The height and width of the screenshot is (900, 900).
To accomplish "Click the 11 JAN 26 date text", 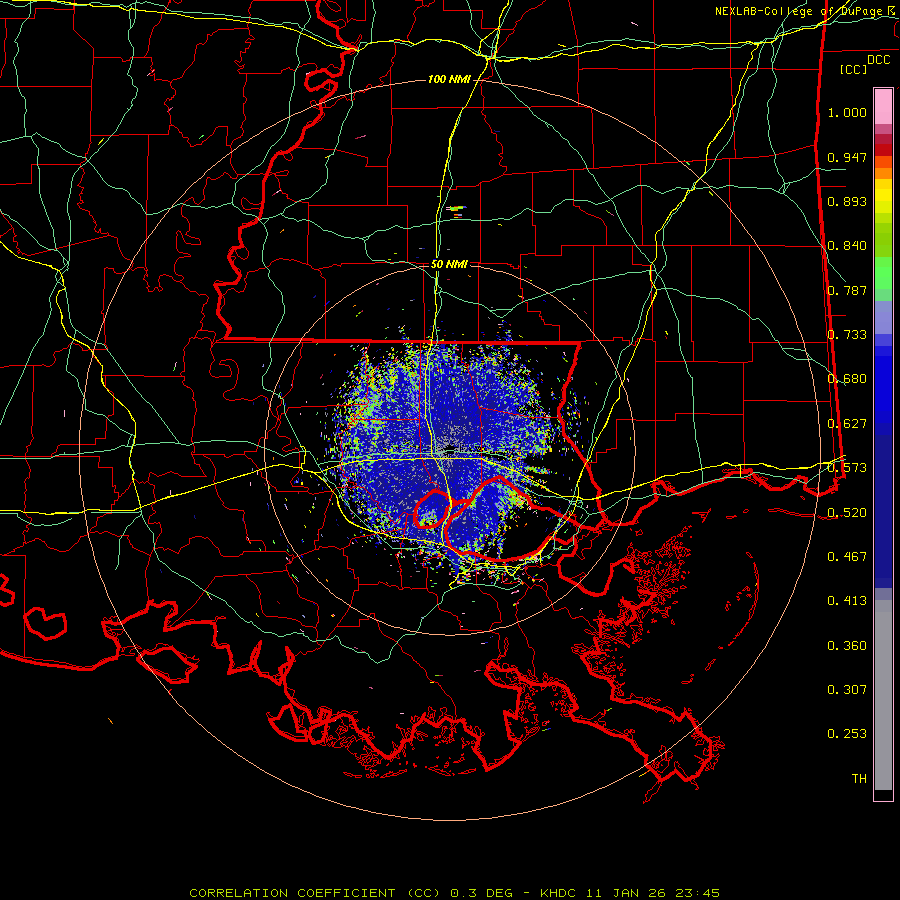I will 627,893.
